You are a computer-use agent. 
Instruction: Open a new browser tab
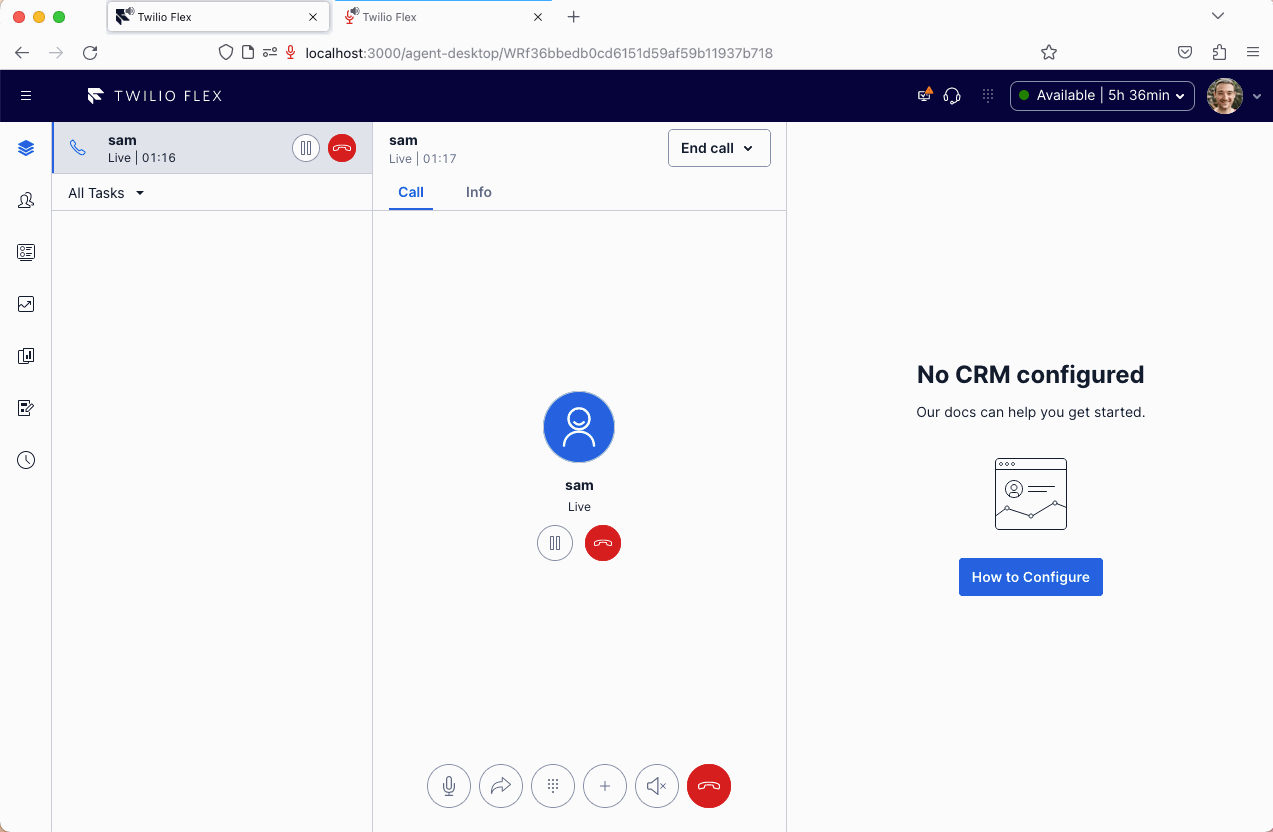pos(574,17)
